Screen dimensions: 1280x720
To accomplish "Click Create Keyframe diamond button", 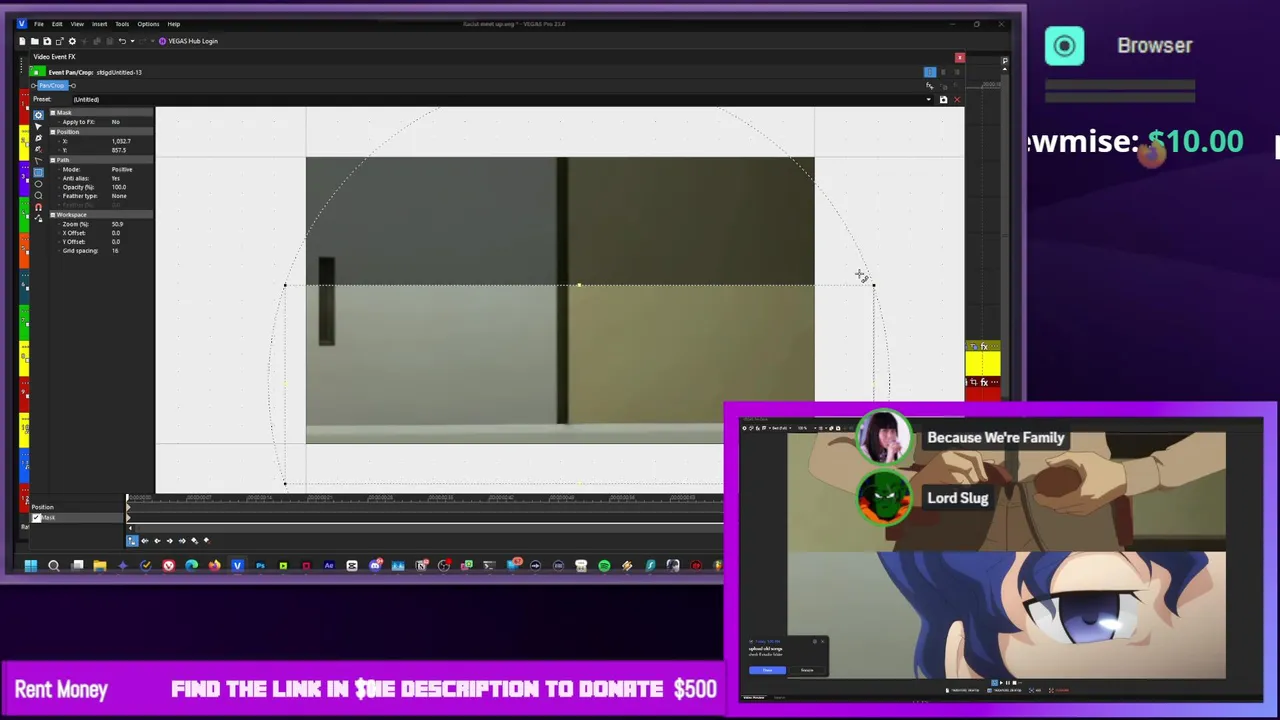I will point(195,541).
